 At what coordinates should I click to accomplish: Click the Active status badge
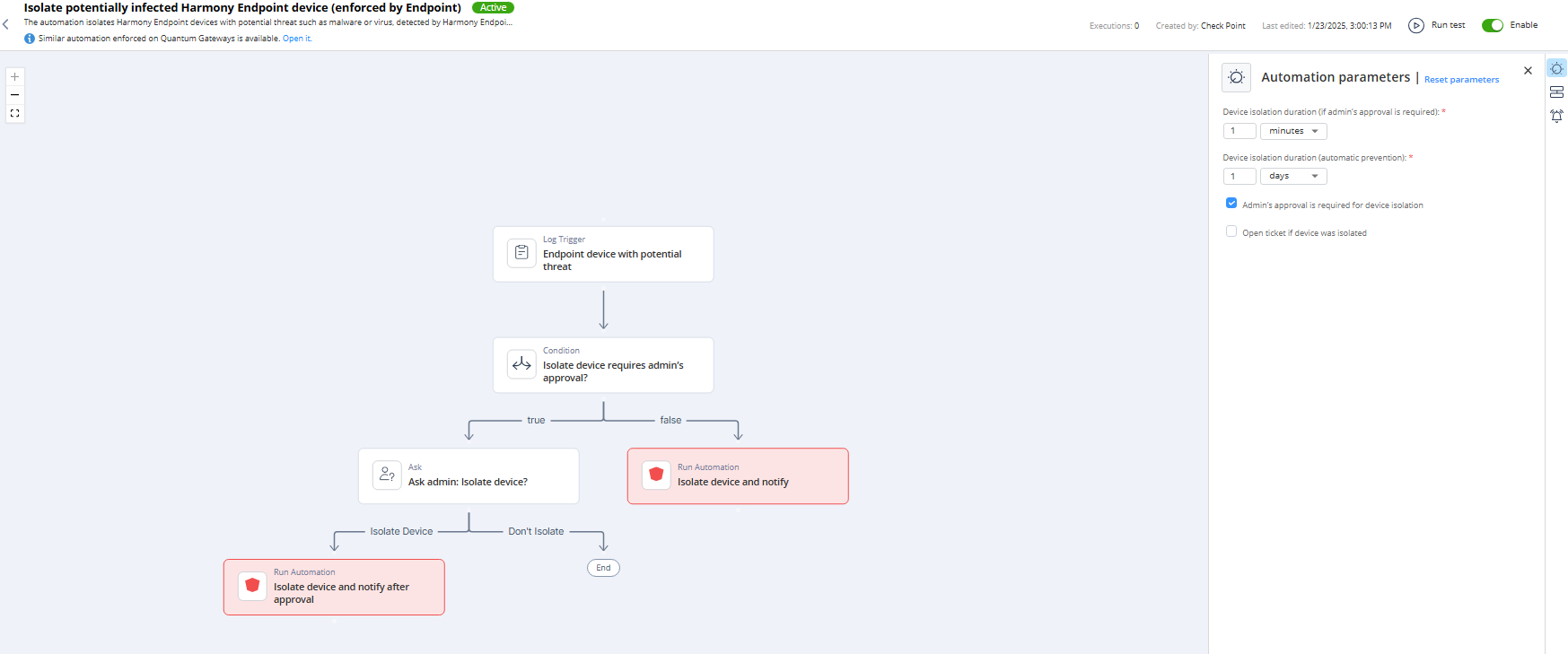click(x=493, y=7)
